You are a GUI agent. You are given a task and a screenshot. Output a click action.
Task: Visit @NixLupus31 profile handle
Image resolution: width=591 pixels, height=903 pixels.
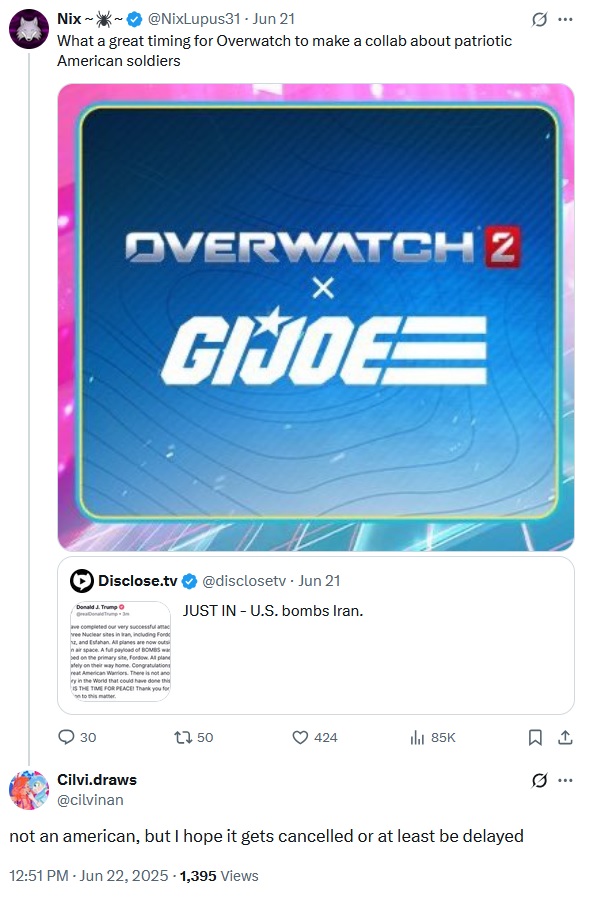point(194,19)
